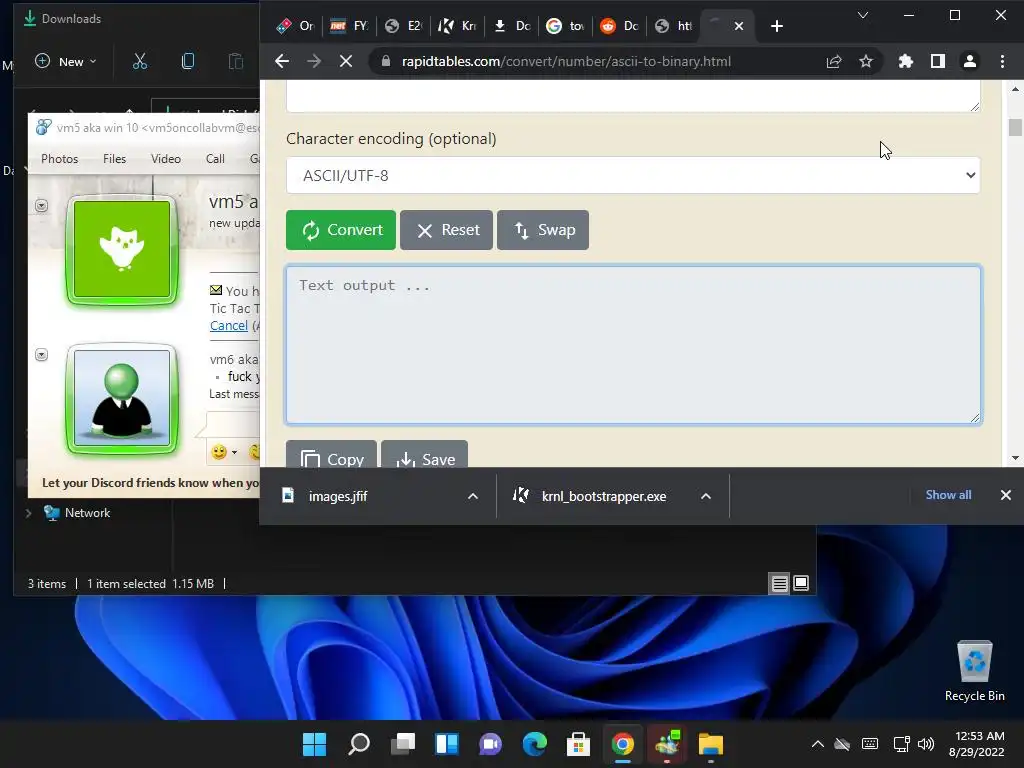
Task: Click the Swap button
Action: (543, 230)
